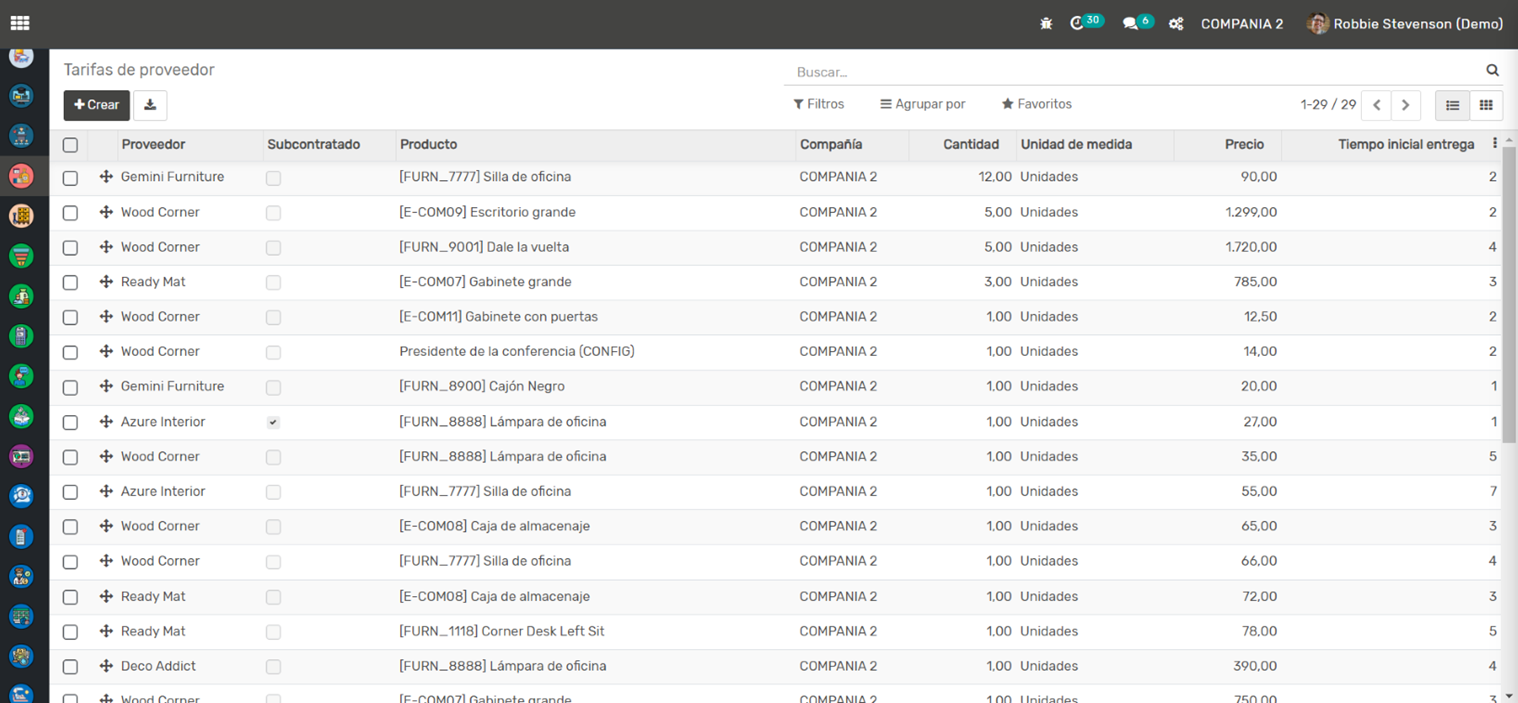Expand the Agrupar por dropdown

tap(922, 104)
